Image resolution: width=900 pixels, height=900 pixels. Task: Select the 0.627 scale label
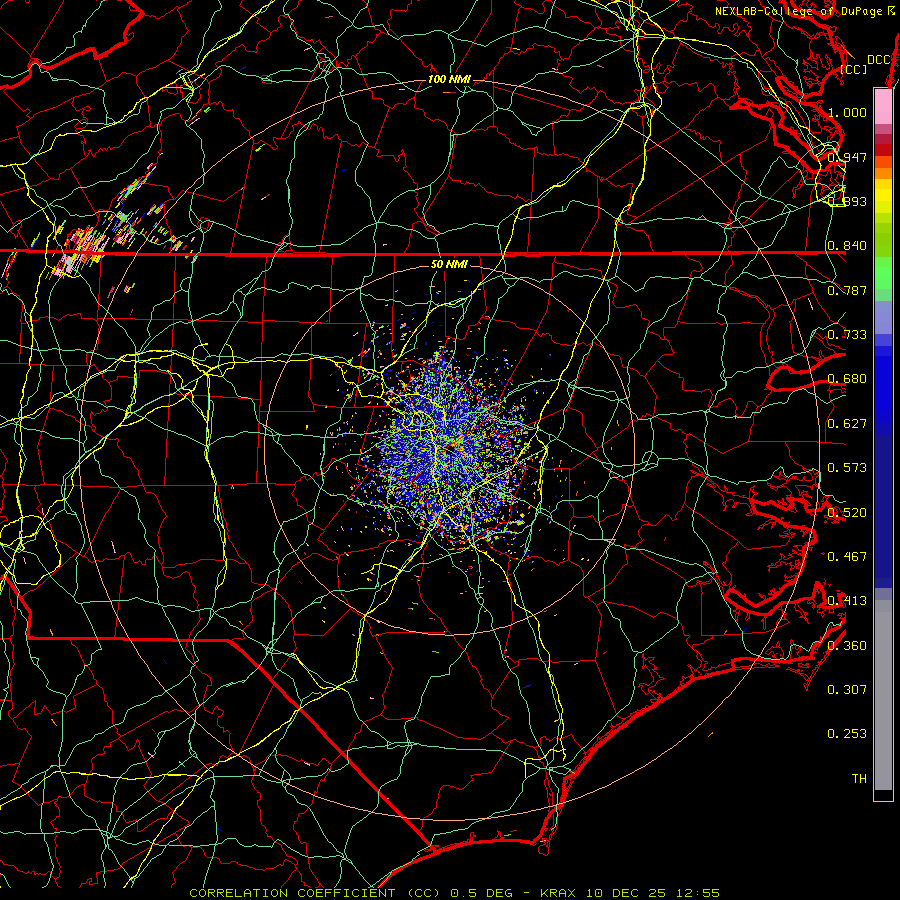point(847,424)
